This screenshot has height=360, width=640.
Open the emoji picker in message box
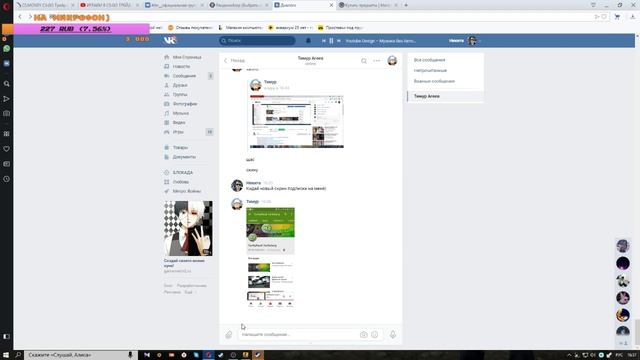click(x=375, y=335)
